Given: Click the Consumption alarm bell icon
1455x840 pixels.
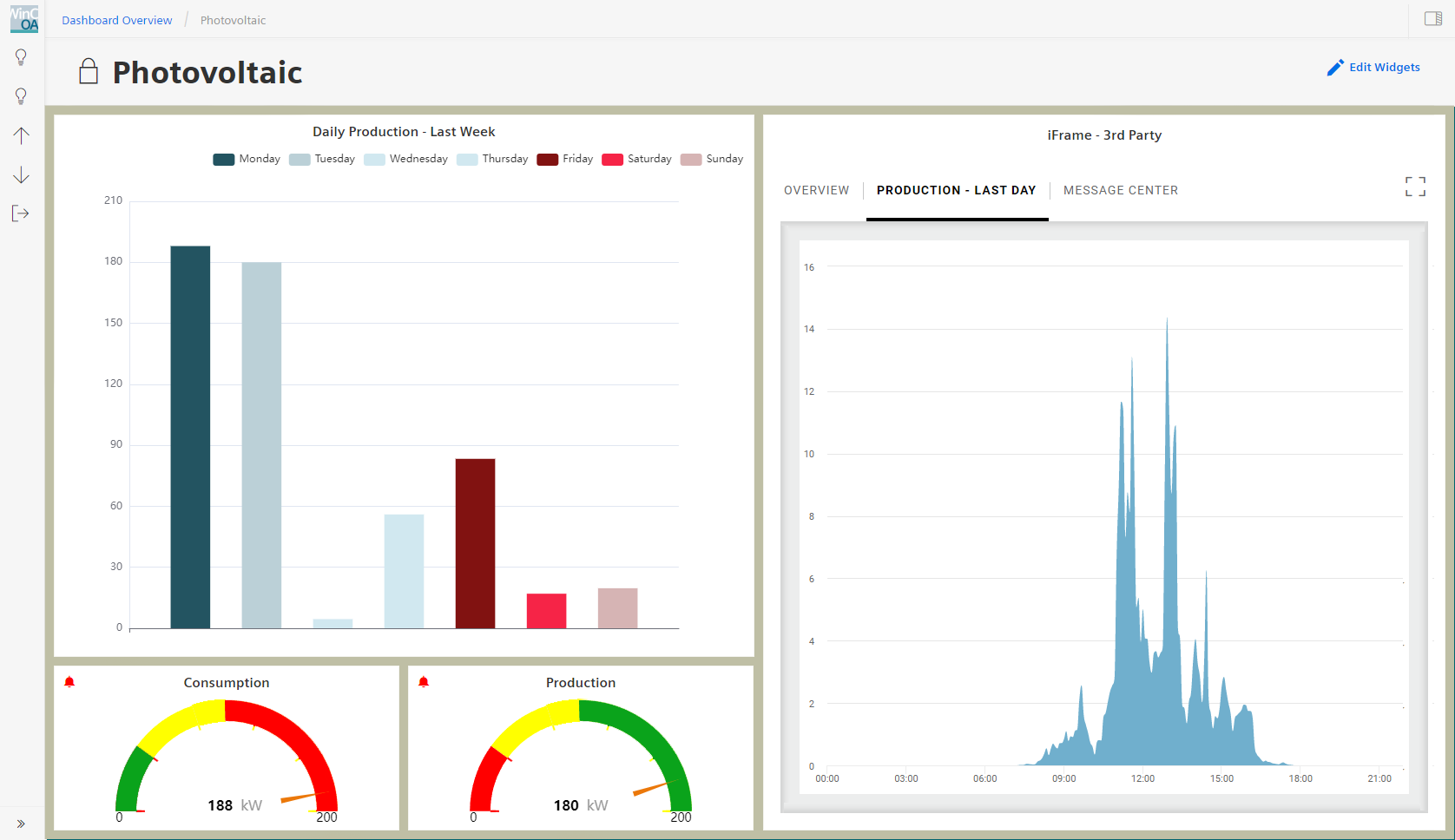Looking at the screenshot, I should tap(69, 682).
